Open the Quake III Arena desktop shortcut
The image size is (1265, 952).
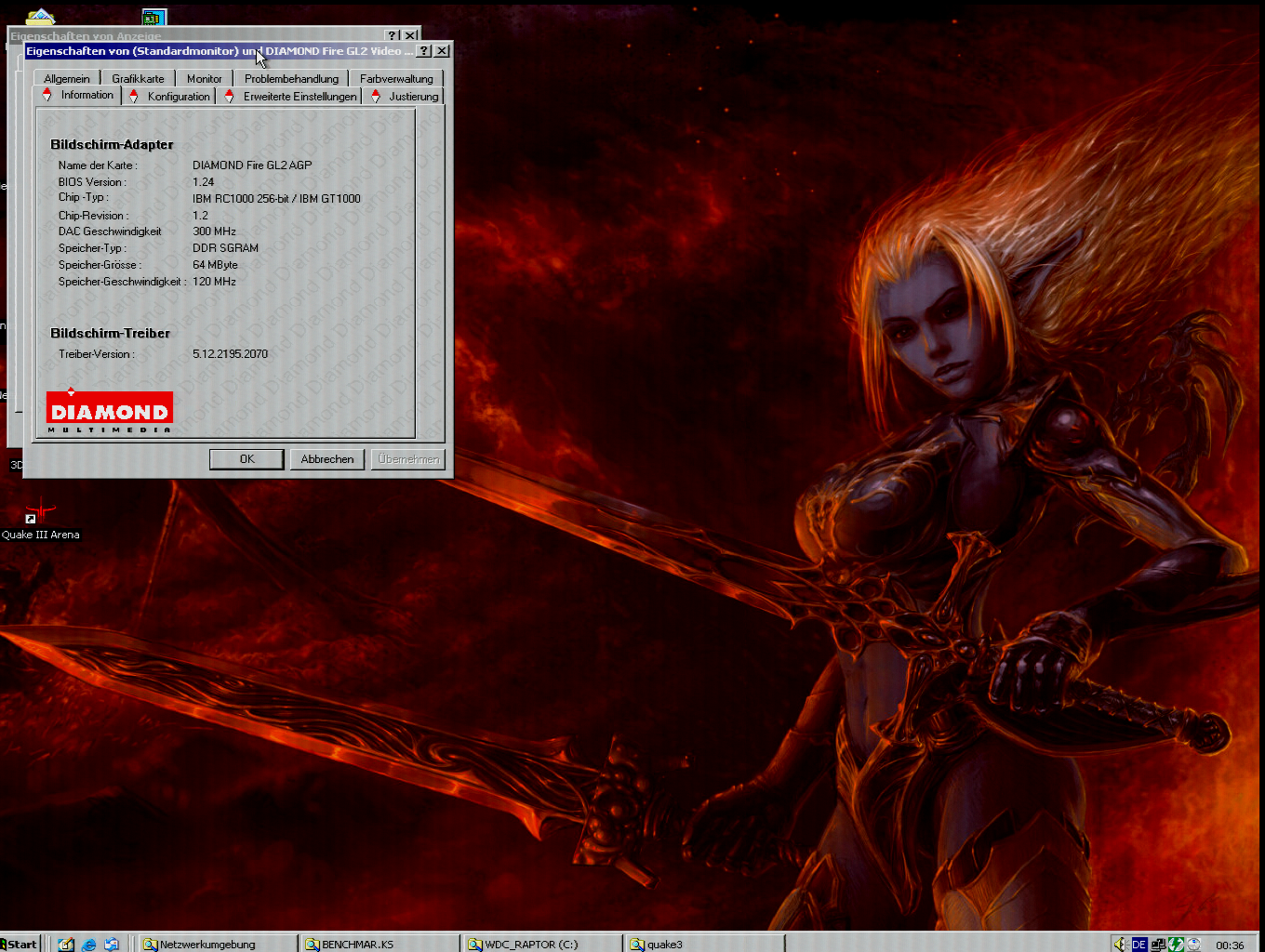point(40,514)
